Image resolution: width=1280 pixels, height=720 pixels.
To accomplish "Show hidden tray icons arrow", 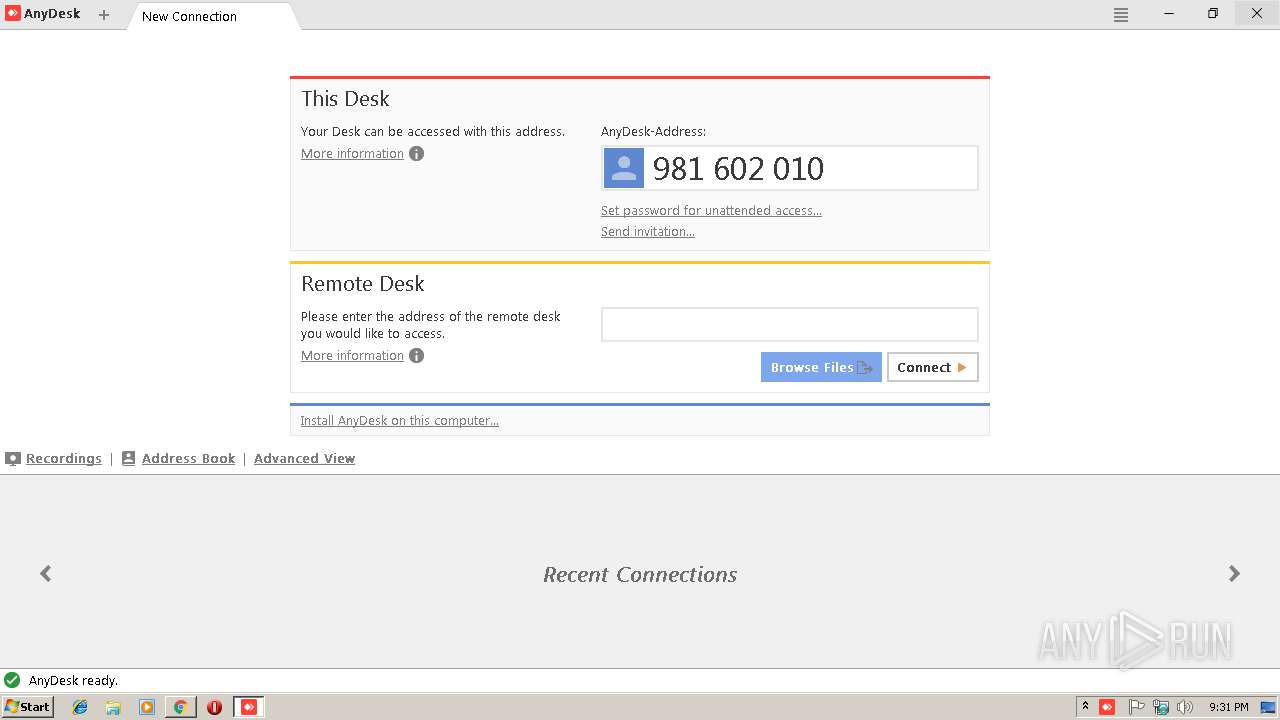I will [x=1085, y=706].
